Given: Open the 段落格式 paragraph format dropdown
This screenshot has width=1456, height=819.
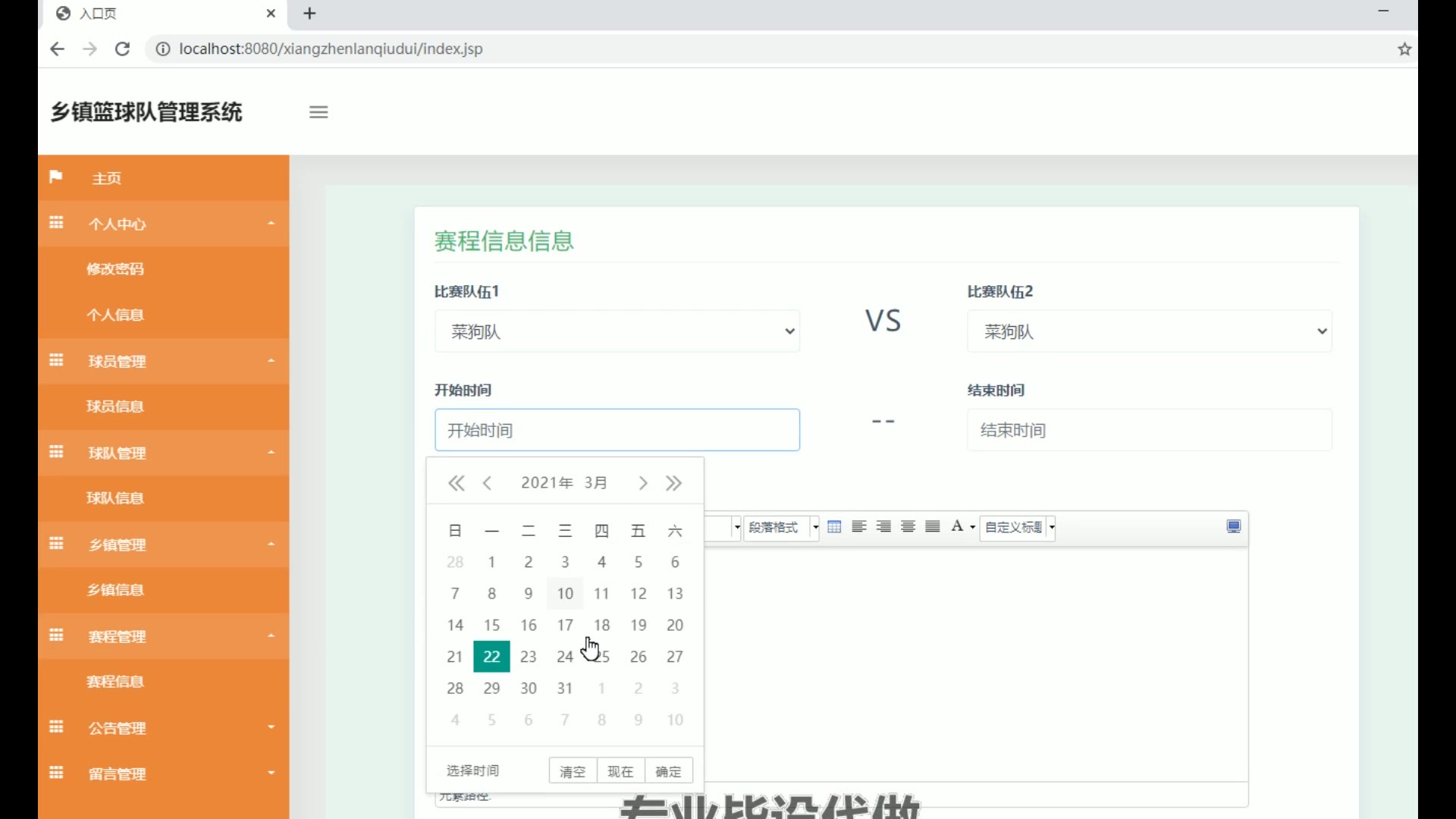Looking at the screenshot, I should 781,527.
